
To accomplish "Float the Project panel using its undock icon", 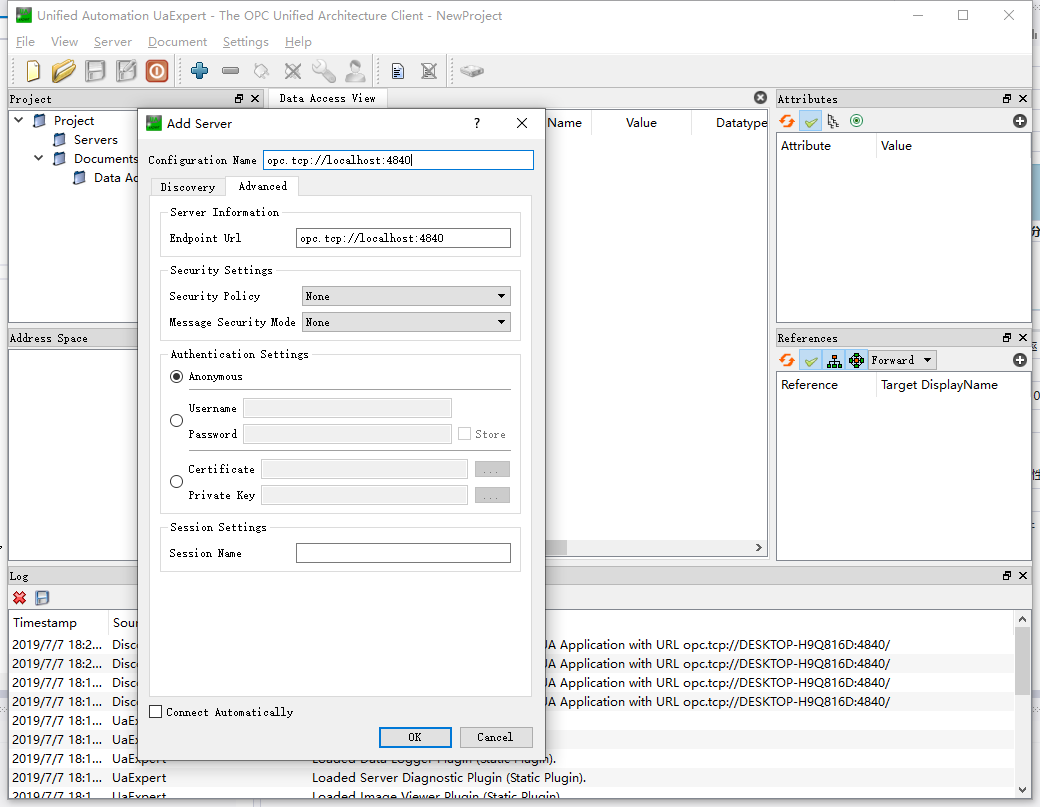I will [239, 98].
